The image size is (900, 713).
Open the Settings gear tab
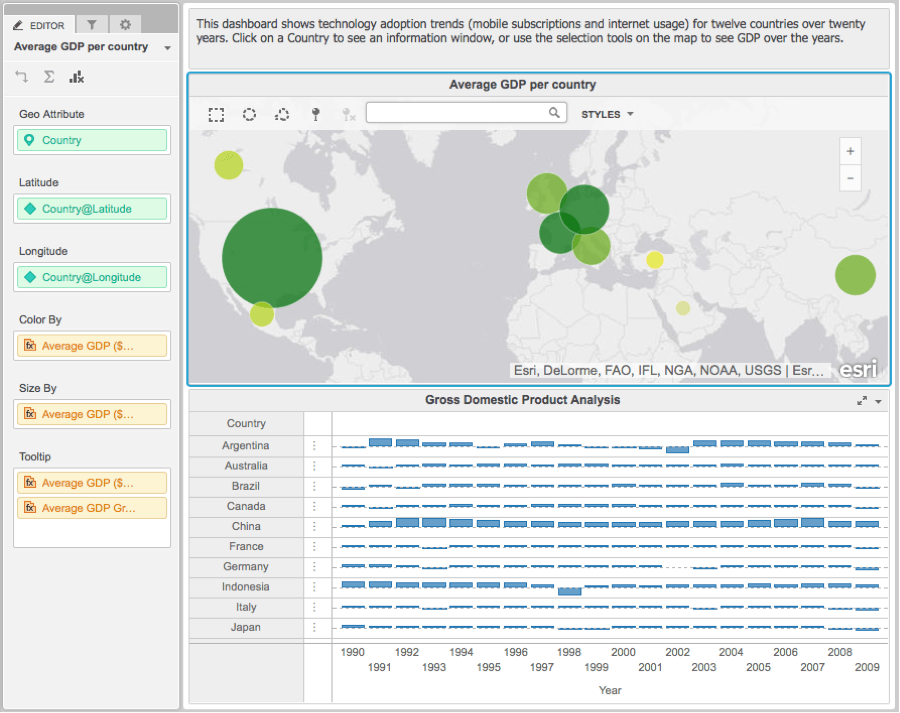point(125,25)
